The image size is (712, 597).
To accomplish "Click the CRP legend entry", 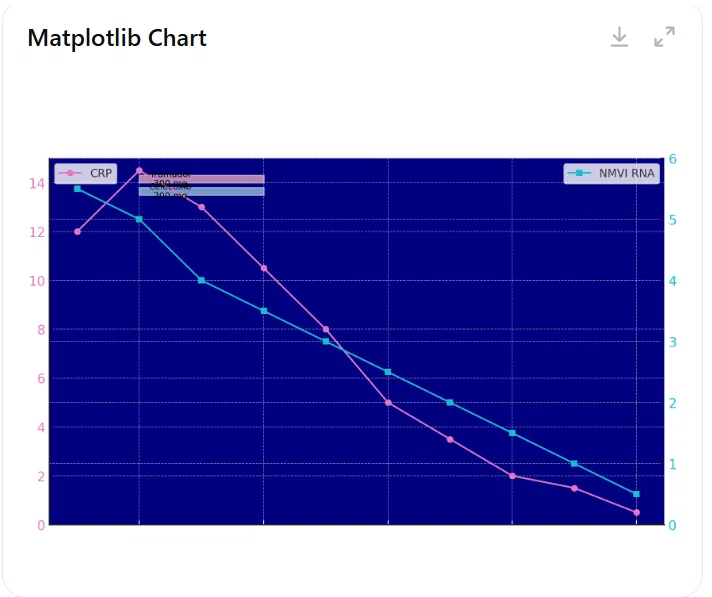I will coord(85,173).
